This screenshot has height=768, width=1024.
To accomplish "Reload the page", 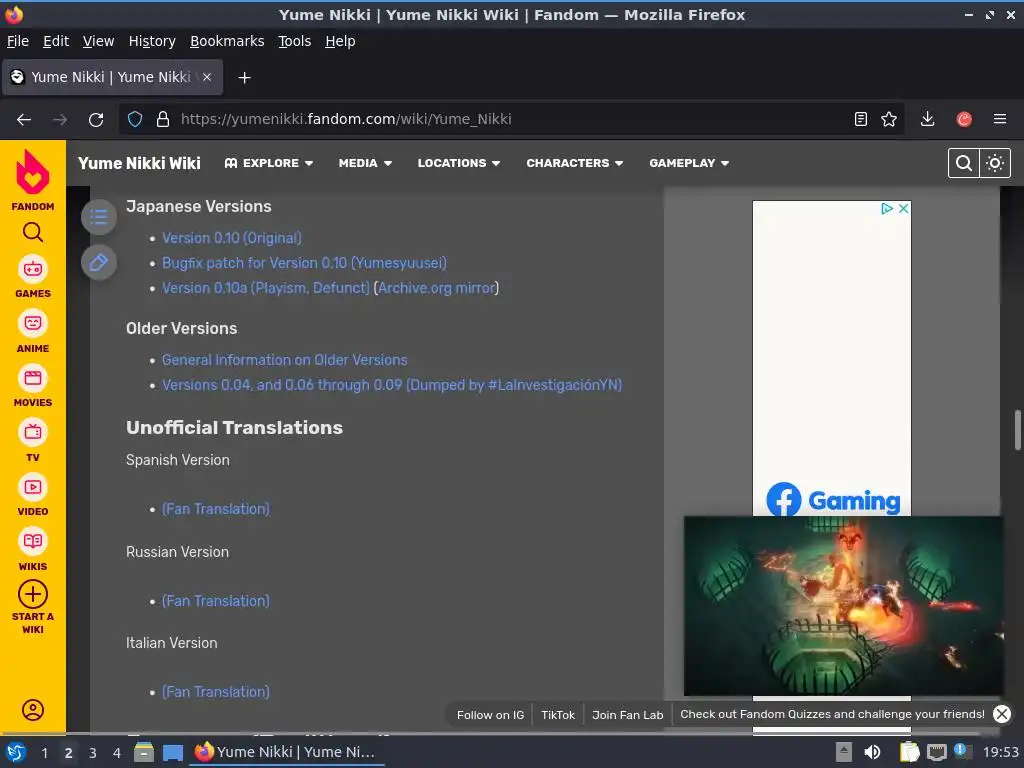I will [96, 120].
